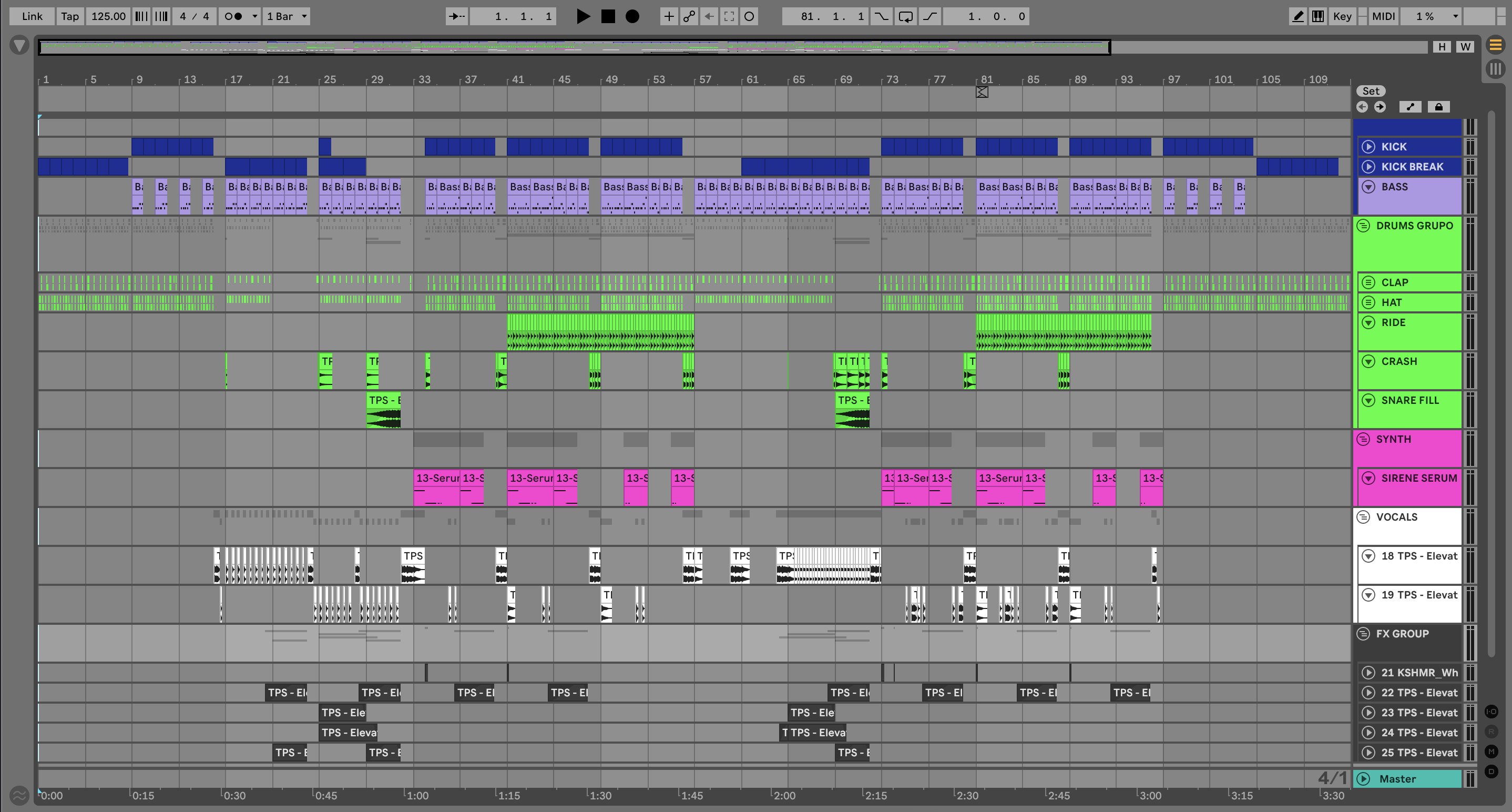This screenshot has width=1512, height=812.
Task: Select the KICK BREAK track header
Action: pos(1411,167)
